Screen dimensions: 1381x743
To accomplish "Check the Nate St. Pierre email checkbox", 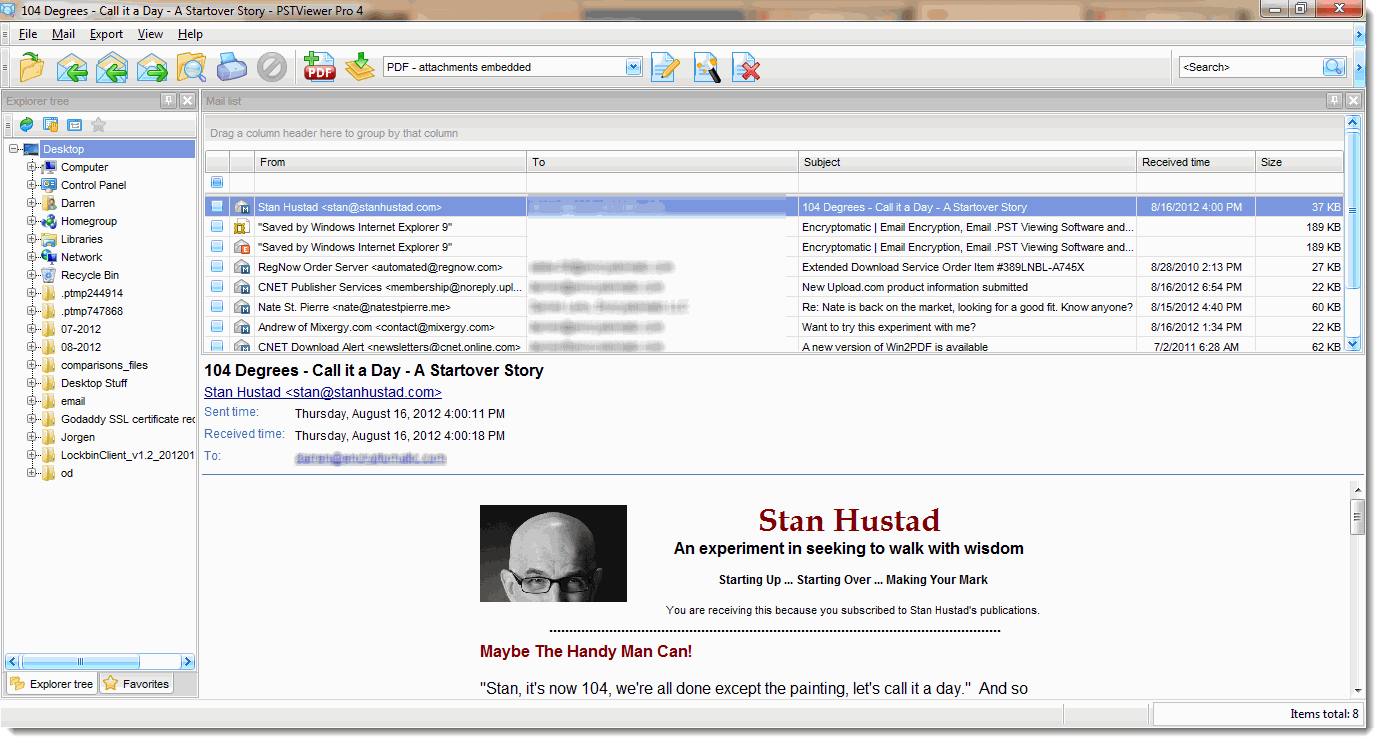I will (217, 307).
